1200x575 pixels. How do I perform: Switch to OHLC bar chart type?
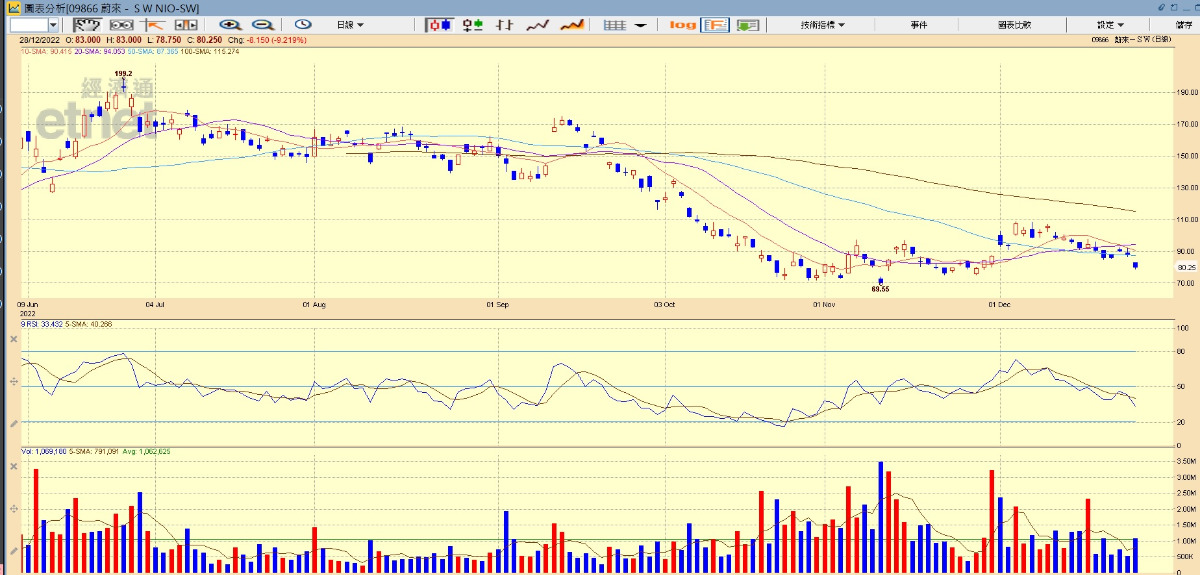pos(473,24)
